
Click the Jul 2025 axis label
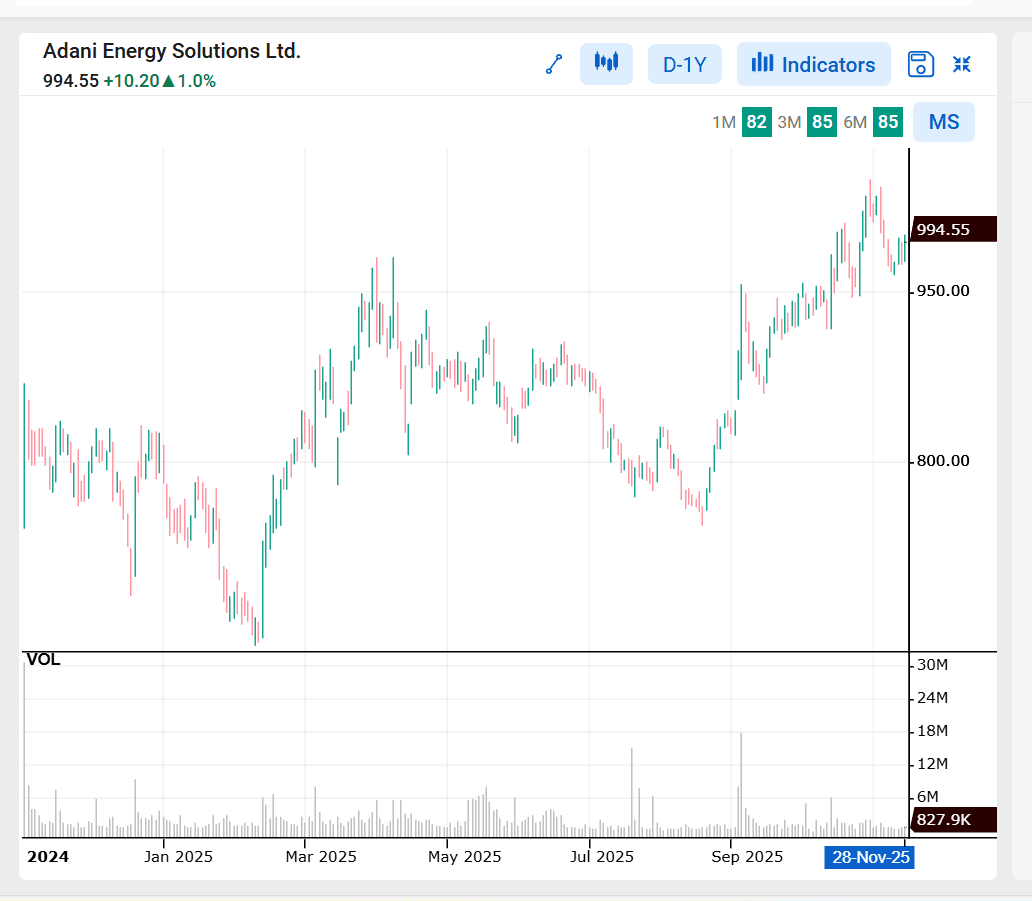click(x=602, y=857)
